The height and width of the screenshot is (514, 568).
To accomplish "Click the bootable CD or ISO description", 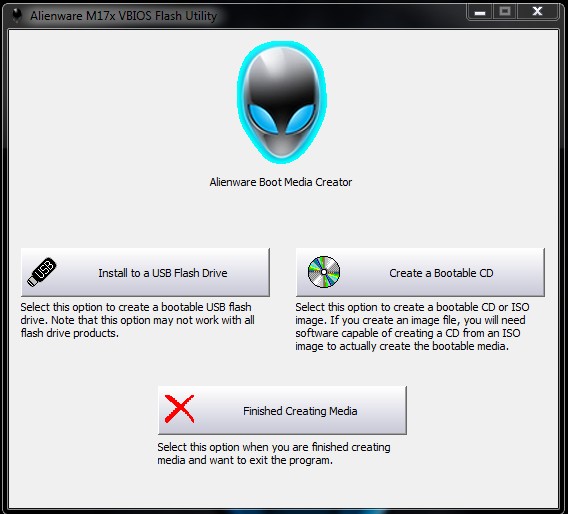I will (x=412, y=327).
